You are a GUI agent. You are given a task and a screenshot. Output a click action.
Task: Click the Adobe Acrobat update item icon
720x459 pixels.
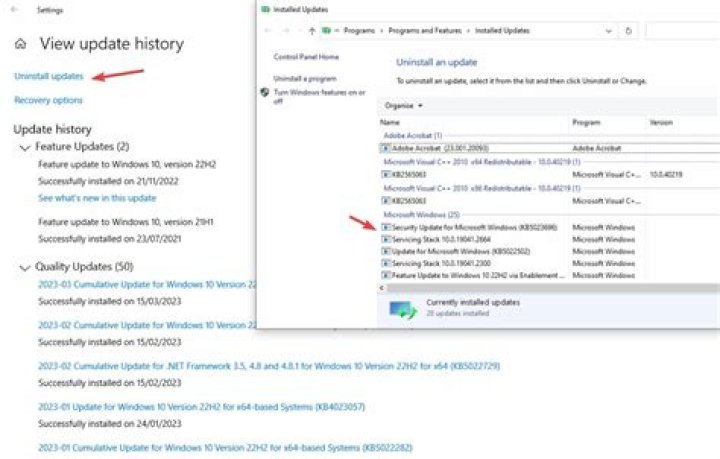386,147
